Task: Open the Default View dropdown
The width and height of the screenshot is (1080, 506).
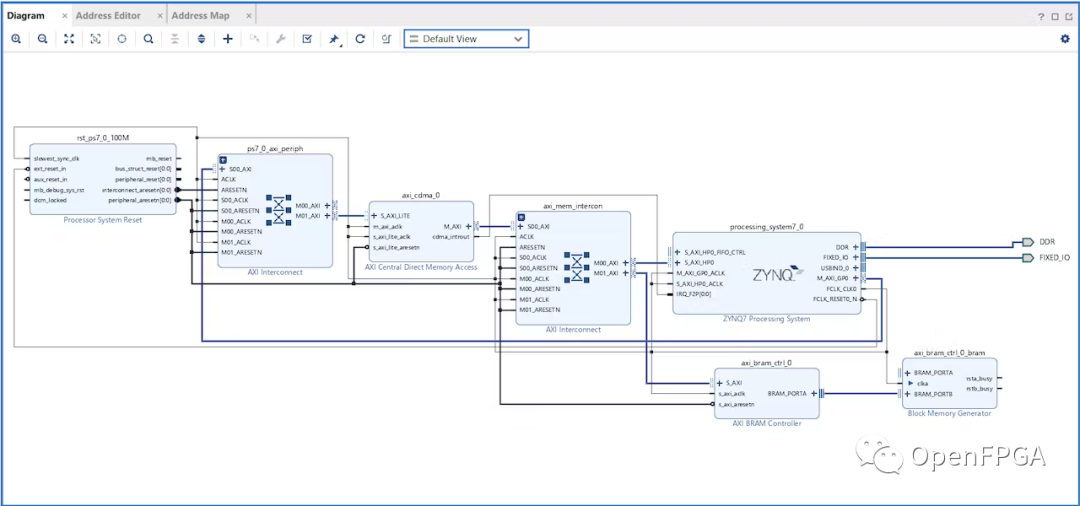Action: click(x=466, y=39)
